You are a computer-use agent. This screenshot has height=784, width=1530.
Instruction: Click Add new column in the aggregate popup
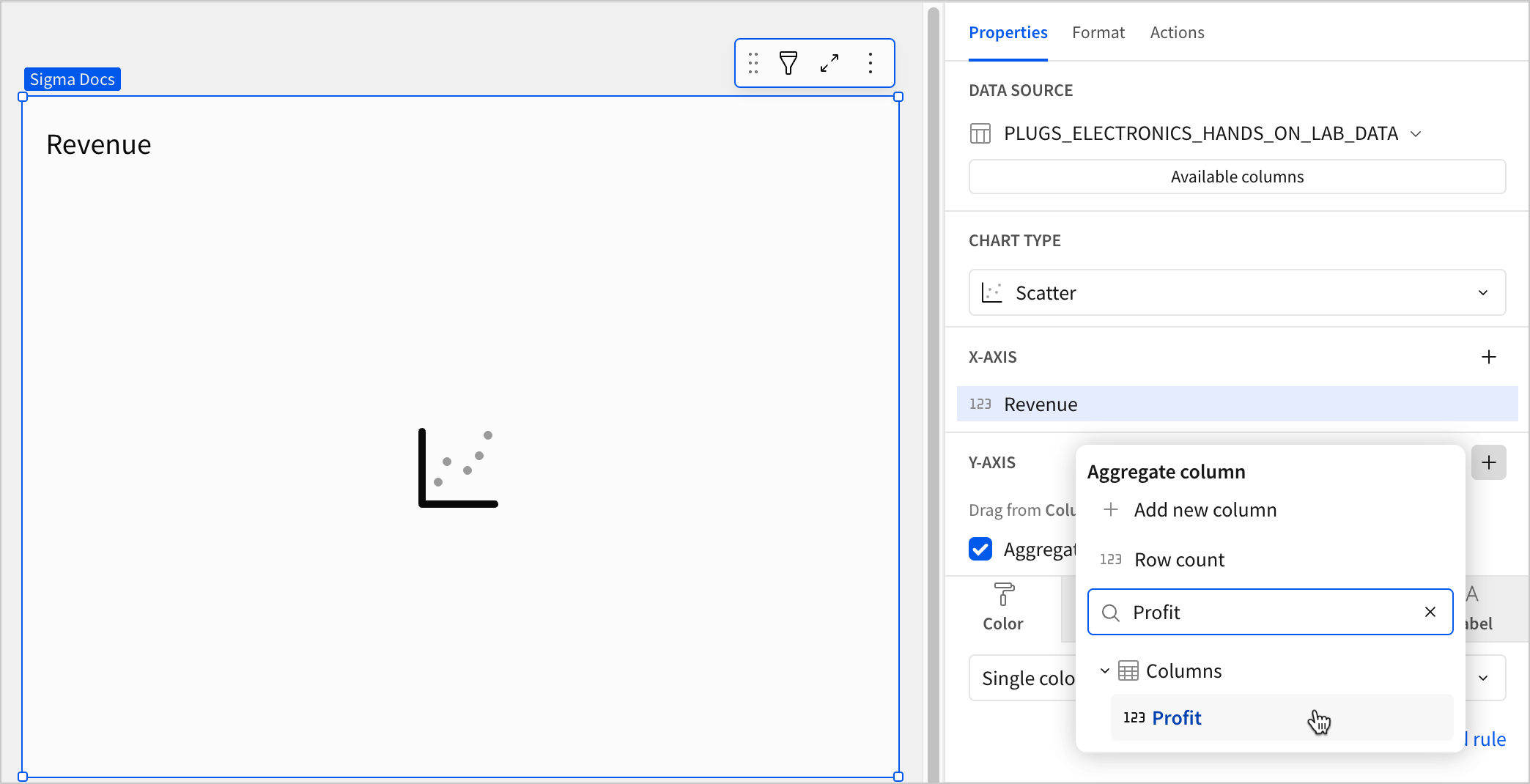pos(1205,509)
